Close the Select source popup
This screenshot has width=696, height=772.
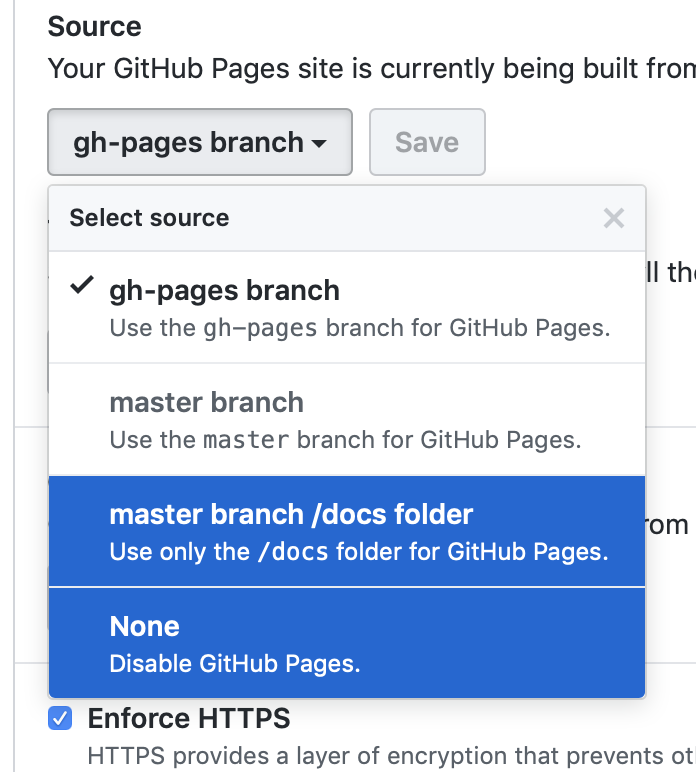click(614, 218)
